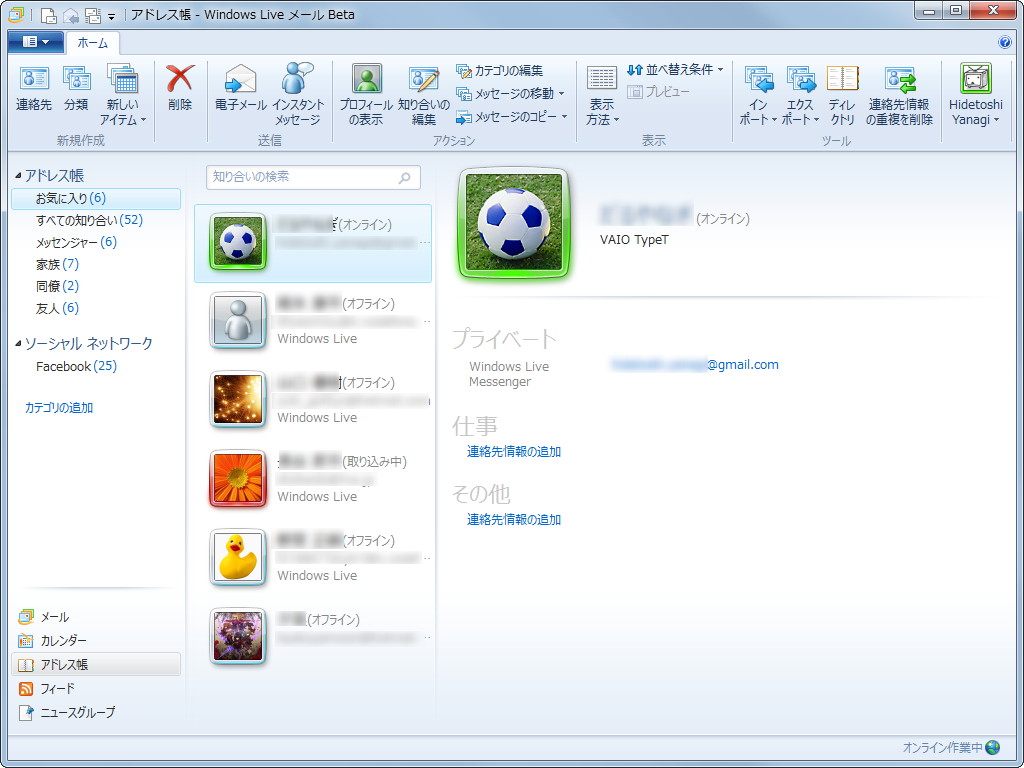This screenshot has height=768, width=1024.
Task: Open the help question mark icon
Action: pyautogui.click(x=1004, y=42)
